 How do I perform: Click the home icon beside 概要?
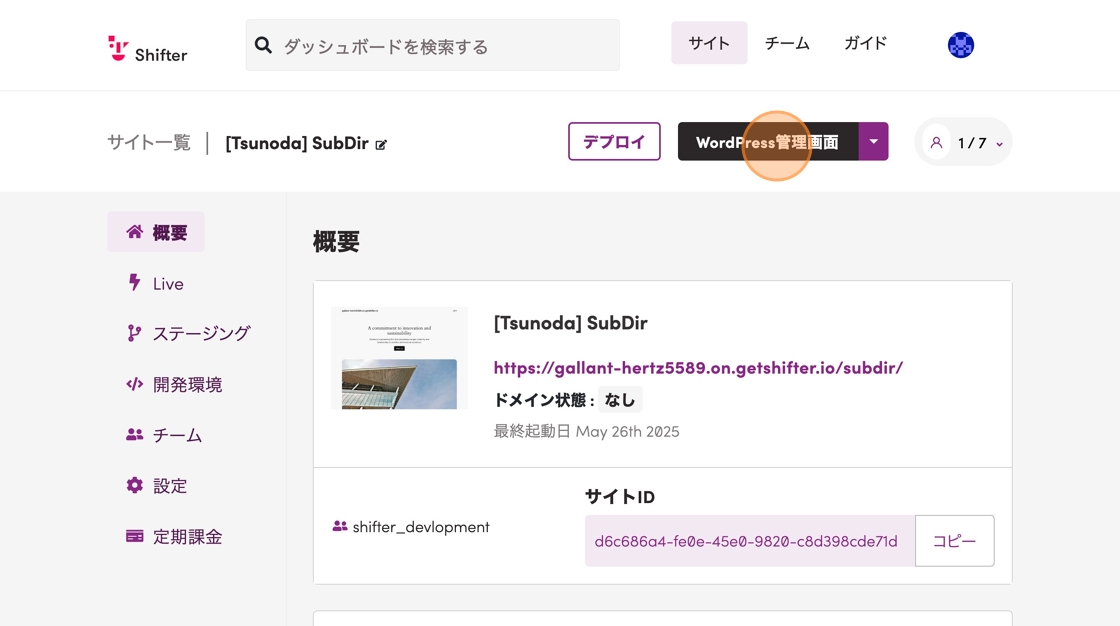point(134,232)
